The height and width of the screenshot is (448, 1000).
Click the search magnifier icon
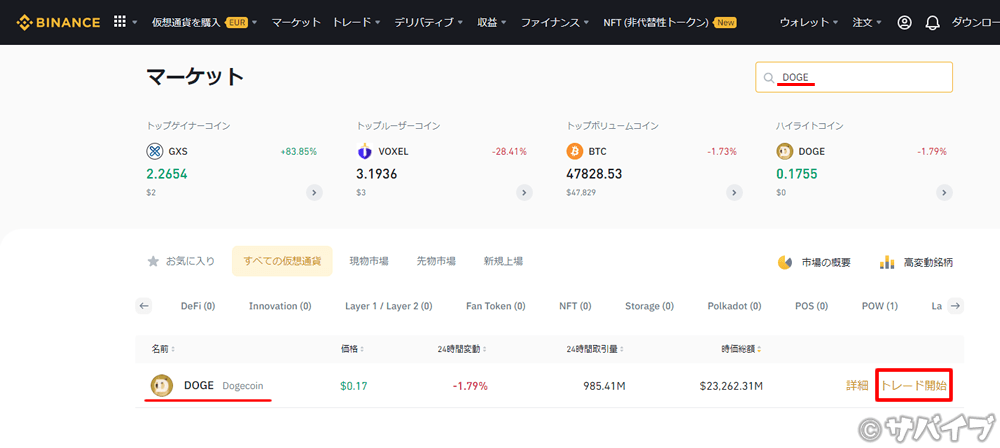point(768,78)
